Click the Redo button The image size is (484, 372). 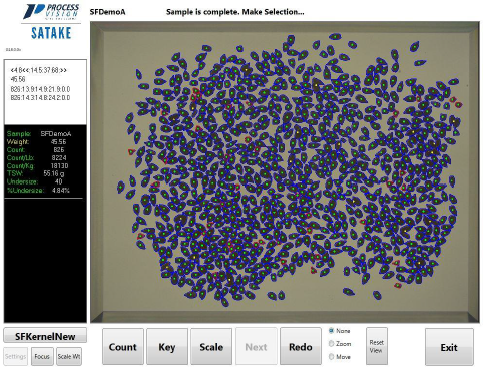coord(301,347)
